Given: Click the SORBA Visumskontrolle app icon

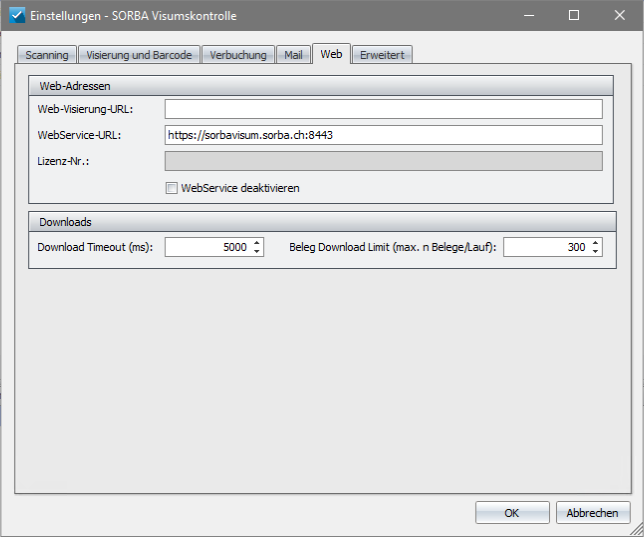Looking at the screenshot, I should tap(17, 16).
